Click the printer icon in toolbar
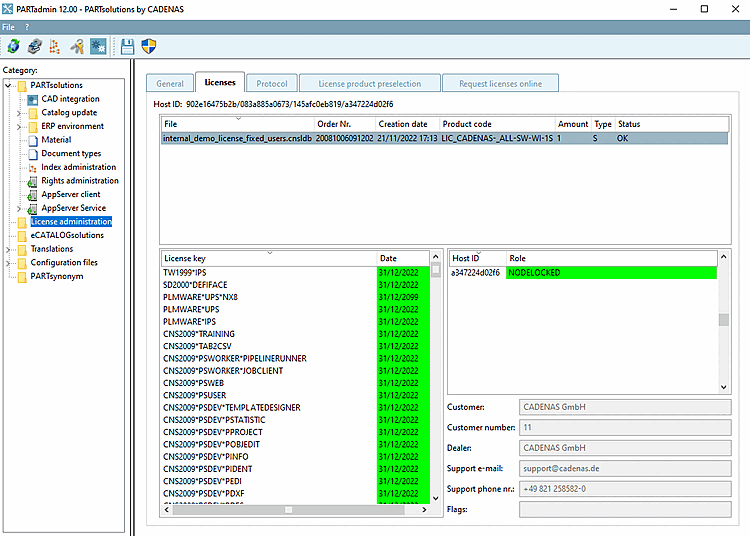This screenshot has width=750, height=536. pos(34,46)
